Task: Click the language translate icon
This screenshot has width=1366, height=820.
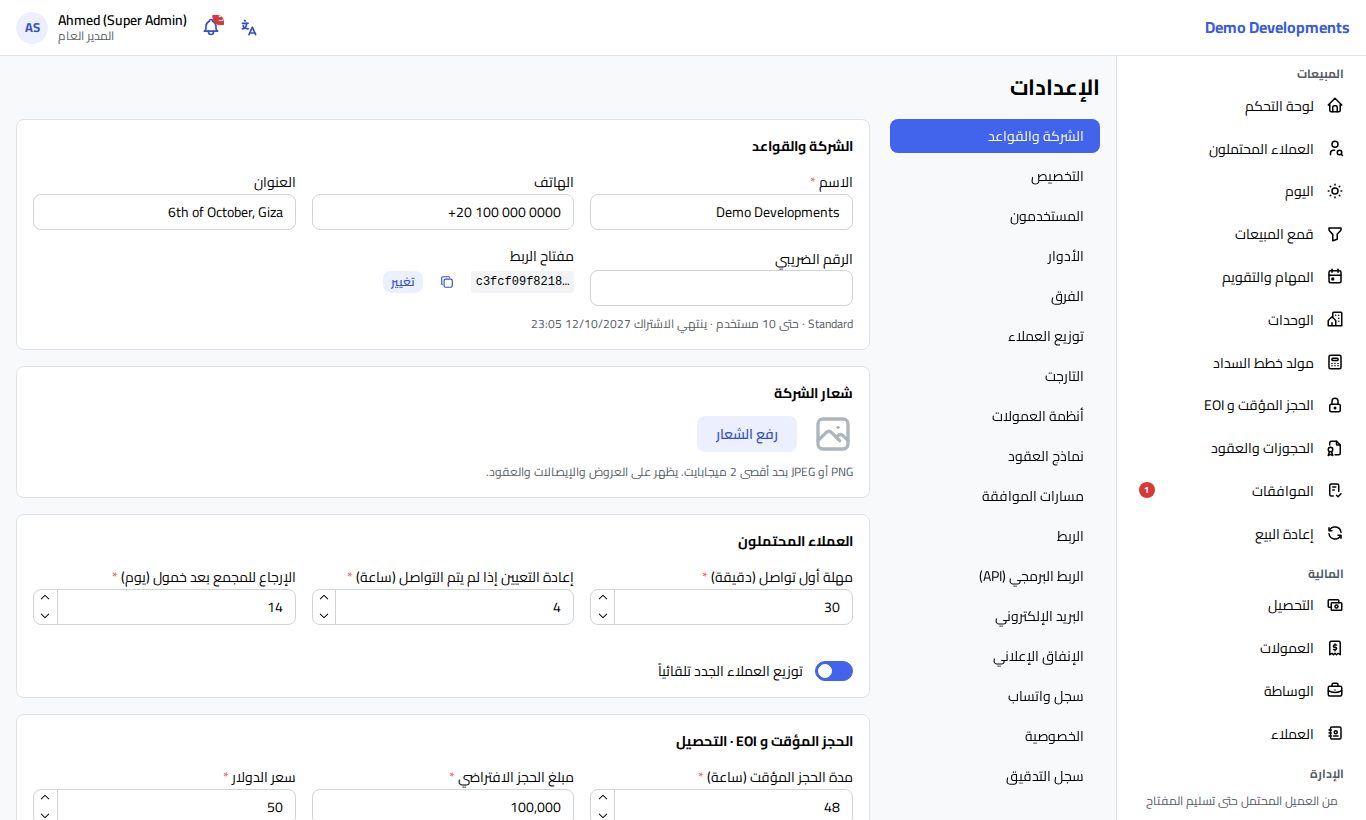Action: pyautogui.click(x=249, y=28)
